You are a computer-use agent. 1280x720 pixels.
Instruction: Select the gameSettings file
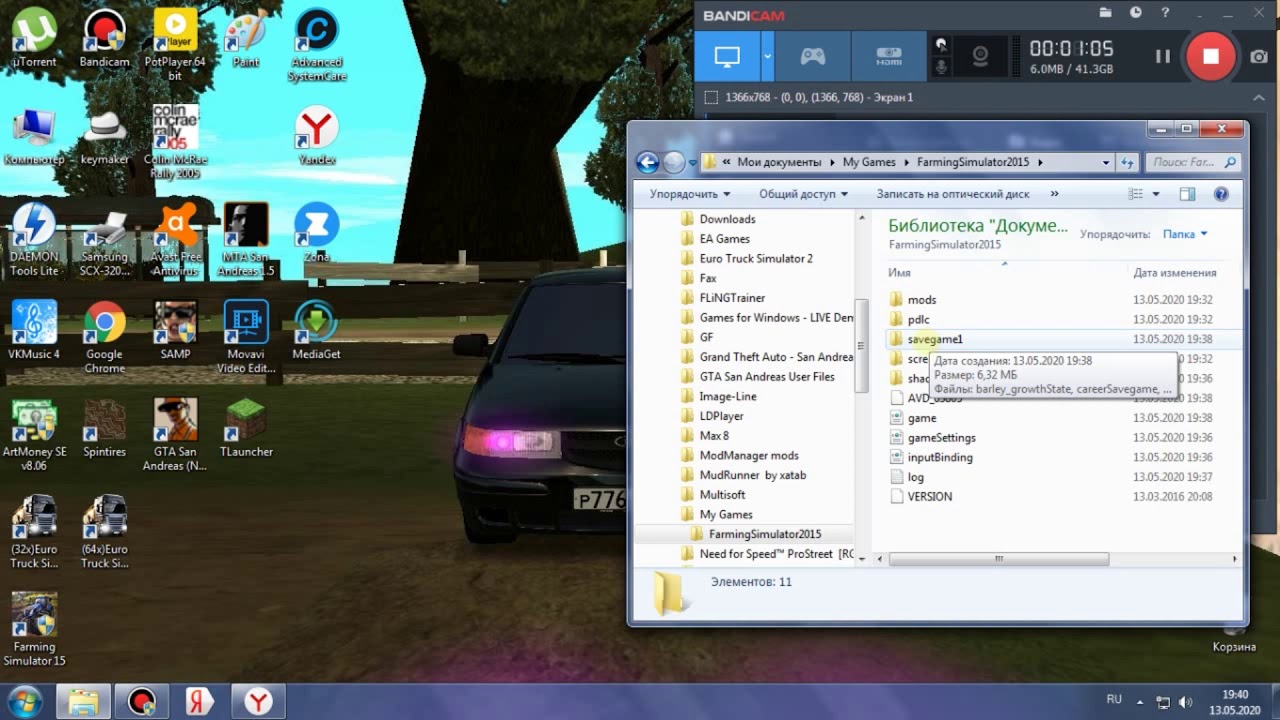pyautogui.click(x=941, y=437)
